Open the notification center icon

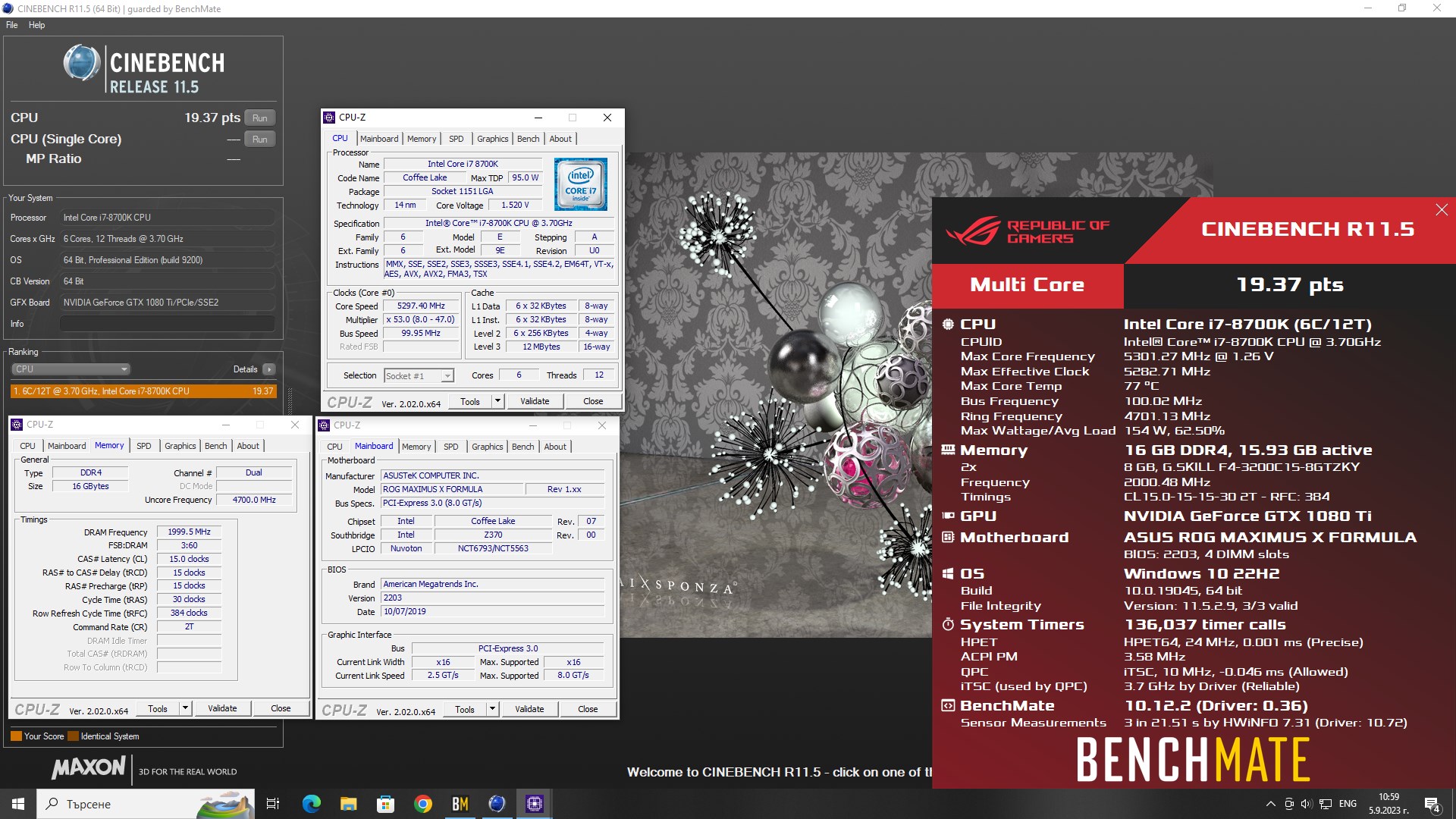(x=1432, y=805)
